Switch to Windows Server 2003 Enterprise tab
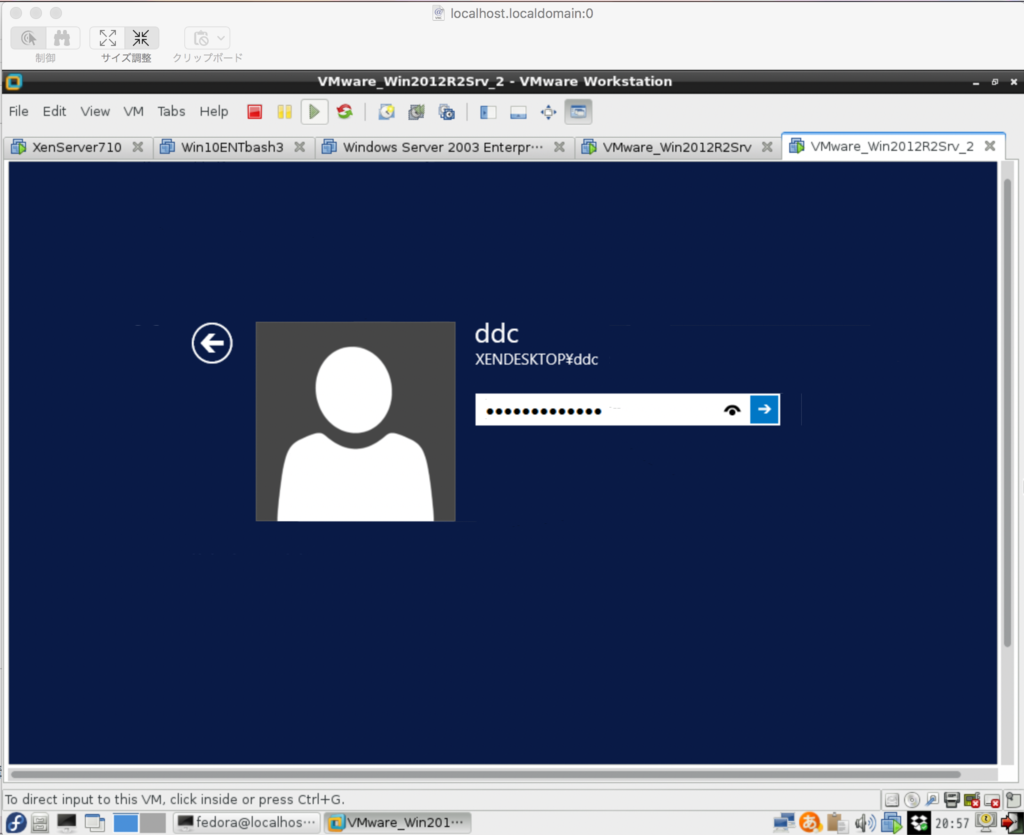Image resolution: width=1024 pixels, height=835 pixels. [x=443, y=147]
